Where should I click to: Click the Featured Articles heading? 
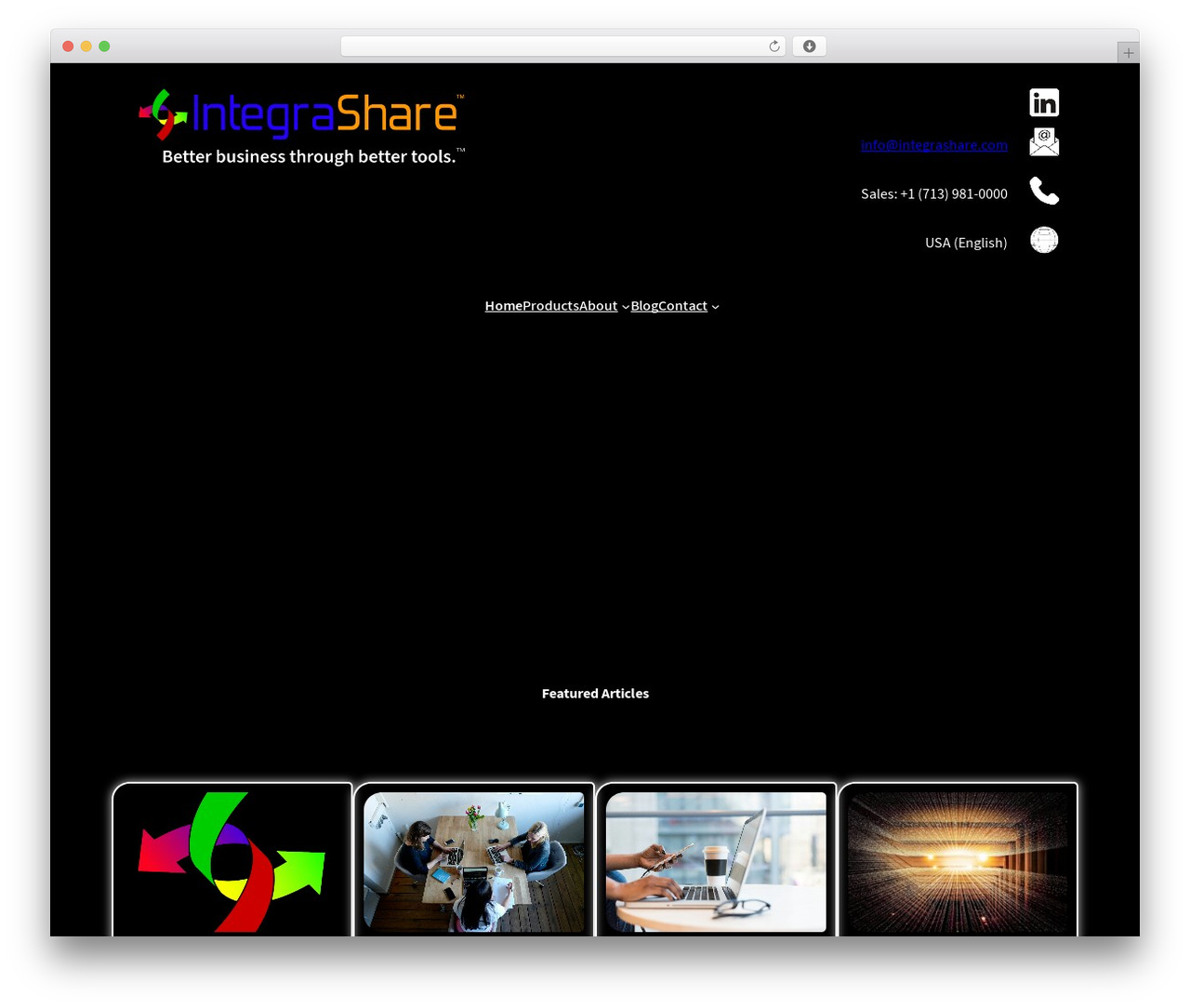click(x=595, y=694)
